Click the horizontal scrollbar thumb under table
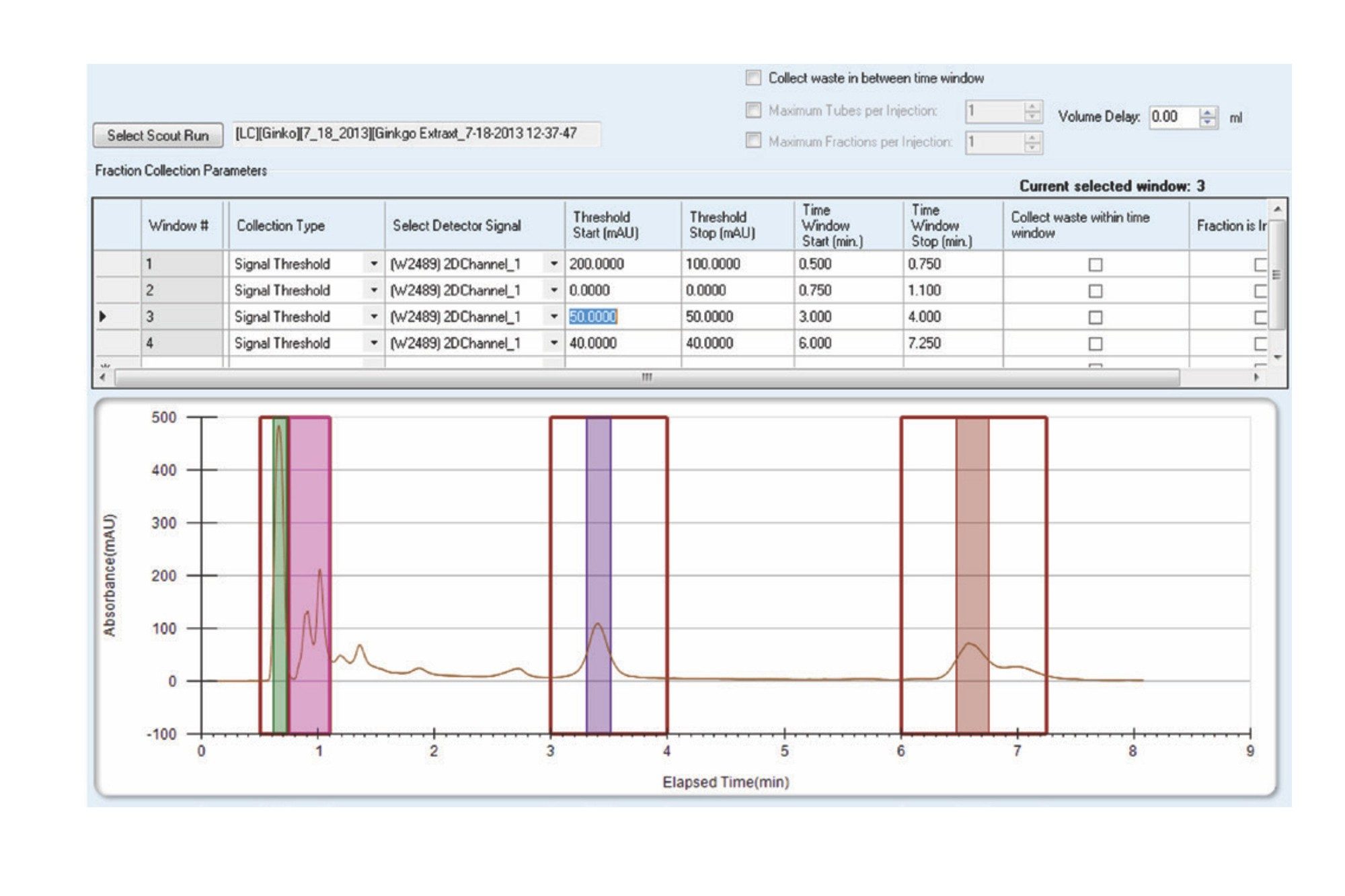Viewport: 1345px width, 896px height. click(647, 377)
